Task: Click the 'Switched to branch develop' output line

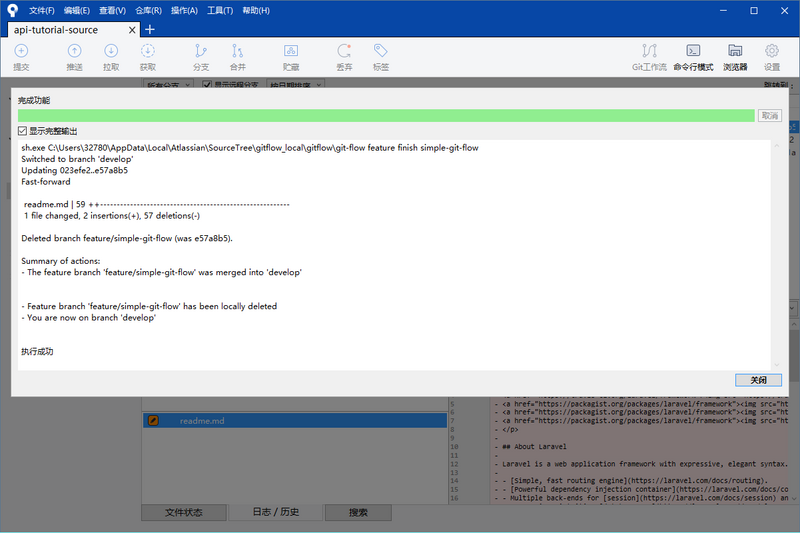Action: 77,159
